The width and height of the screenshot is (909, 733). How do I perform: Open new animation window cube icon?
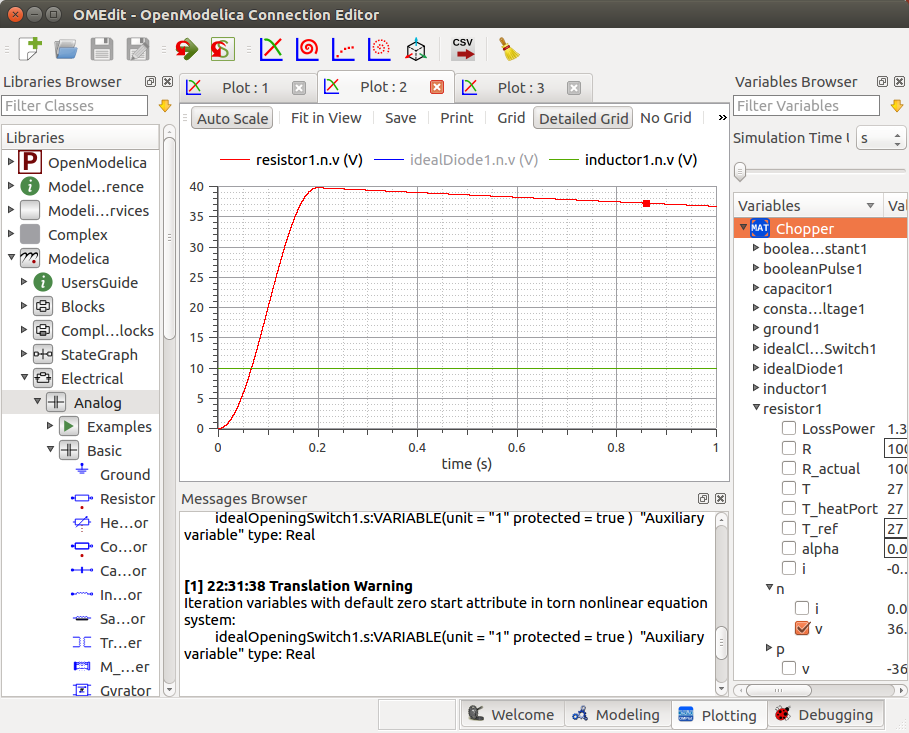click(x=416, y=50)
